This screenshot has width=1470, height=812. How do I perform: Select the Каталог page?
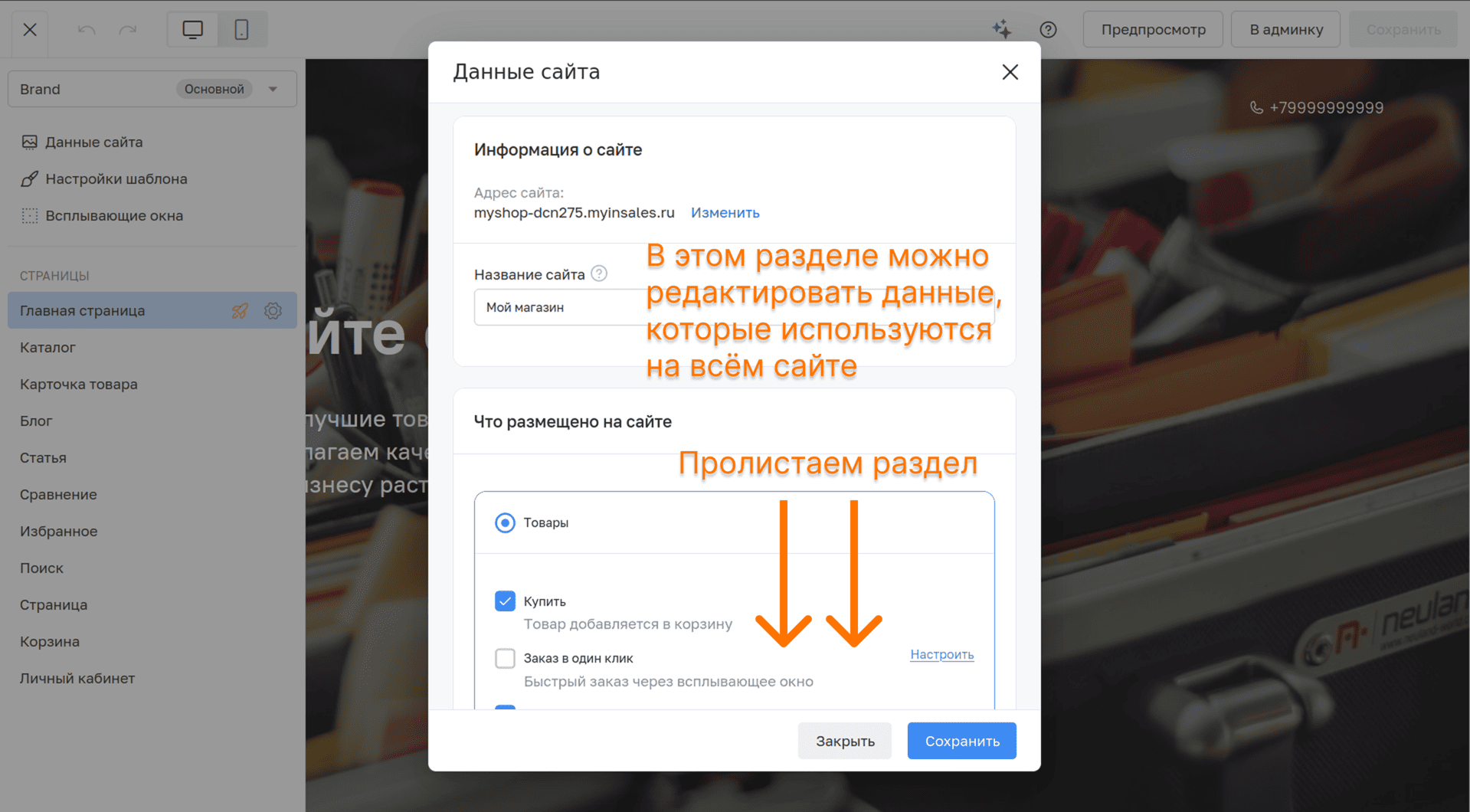tap(152, 347)
